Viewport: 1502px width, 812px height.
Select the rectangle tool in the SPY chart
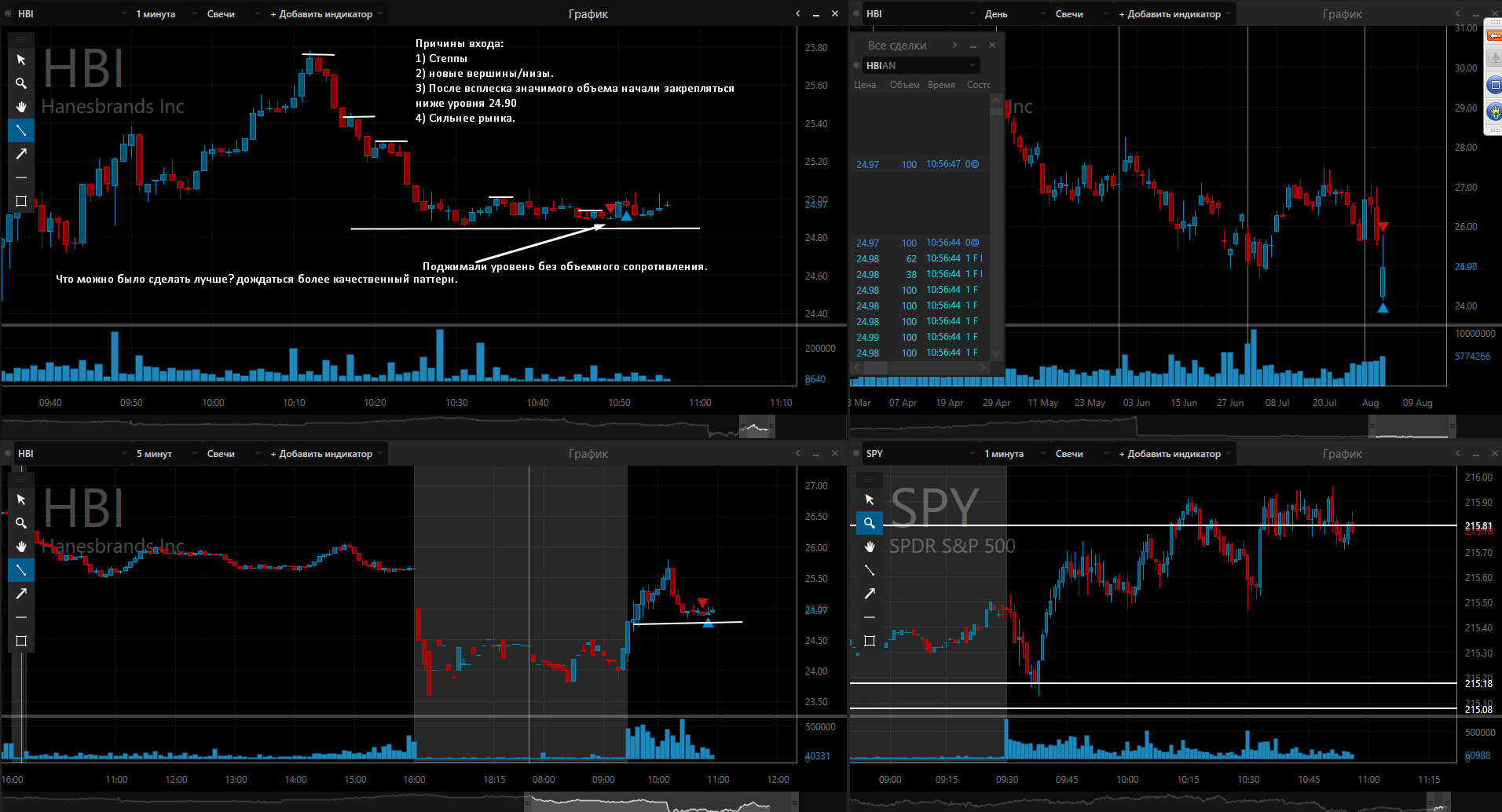(x=870, y=641)
